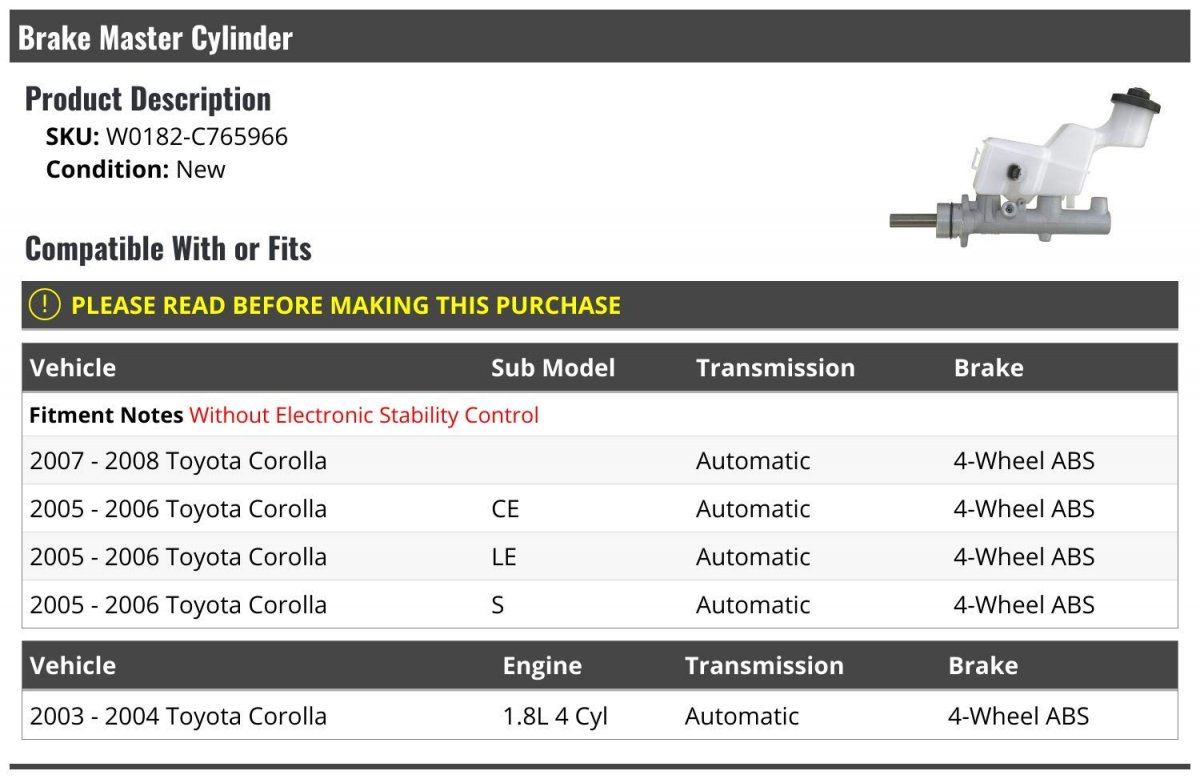Click the Brake Master Cylinder title bar

[x=600, y=38]
